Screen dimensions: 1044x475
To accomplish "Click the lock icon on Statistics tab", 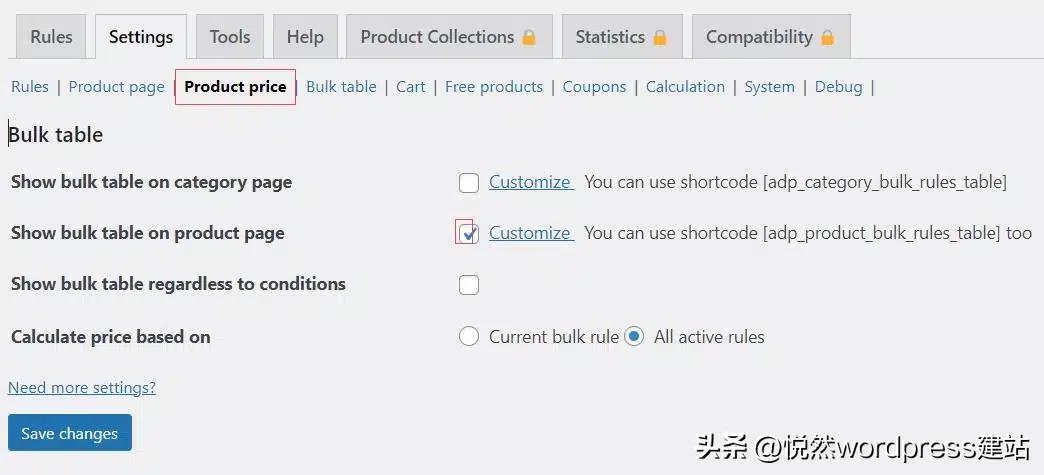I will point(660,38).
